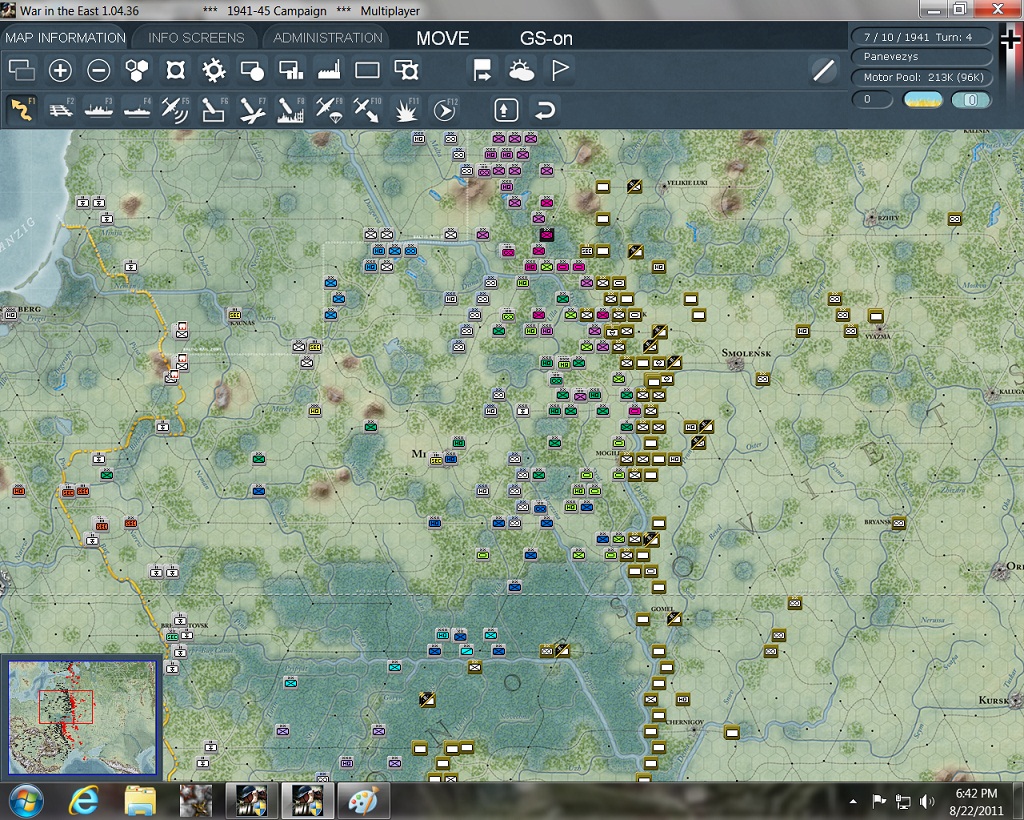Click the dark pill showing 0
Screen dimensions: 1024x820
(872, 99)
